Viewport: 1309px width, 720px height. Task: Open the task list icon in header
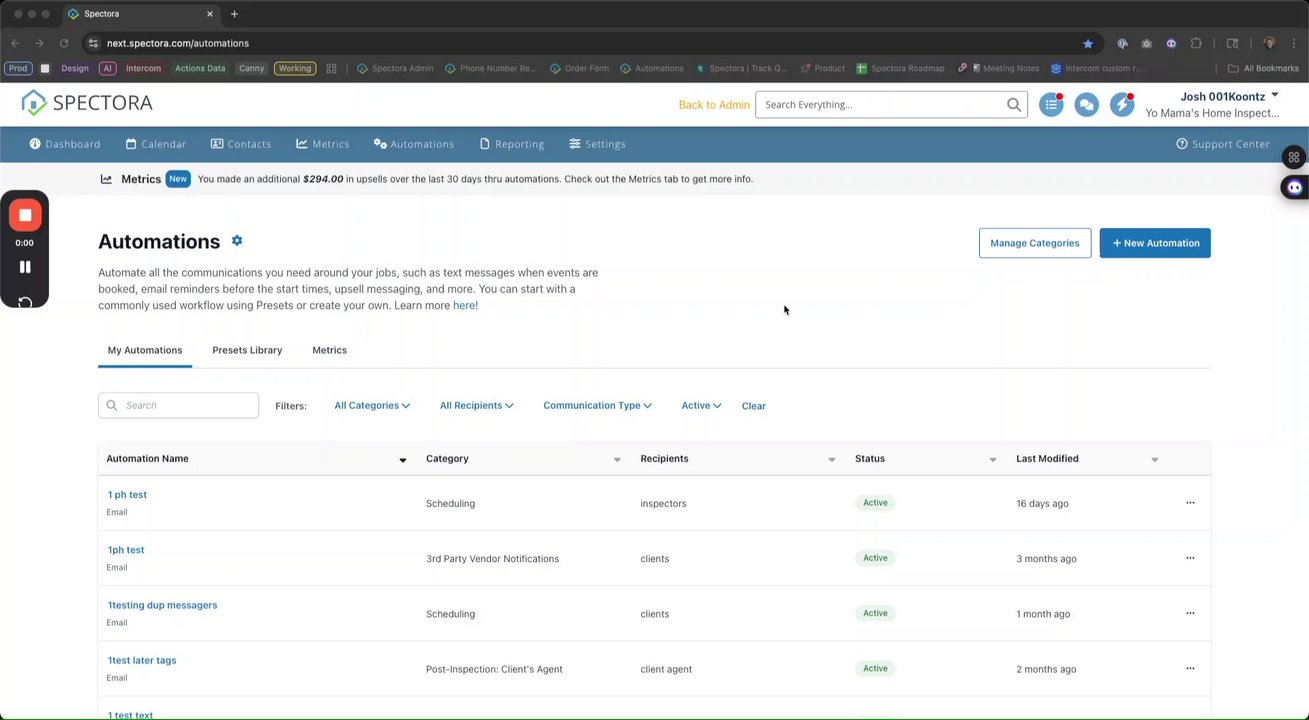(x=1051, y=105)
